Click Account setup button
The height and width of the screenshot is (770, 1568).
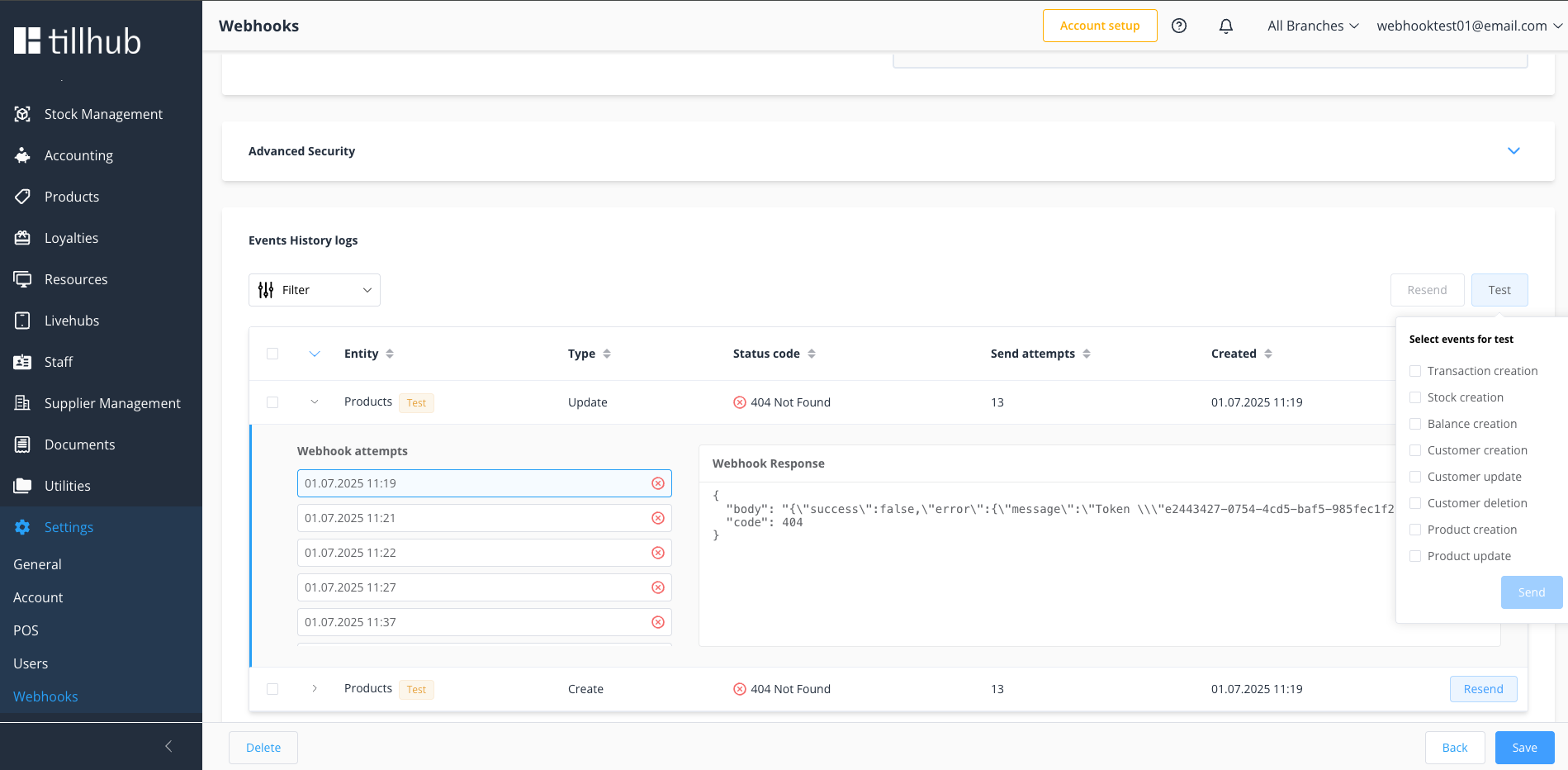1100,26
